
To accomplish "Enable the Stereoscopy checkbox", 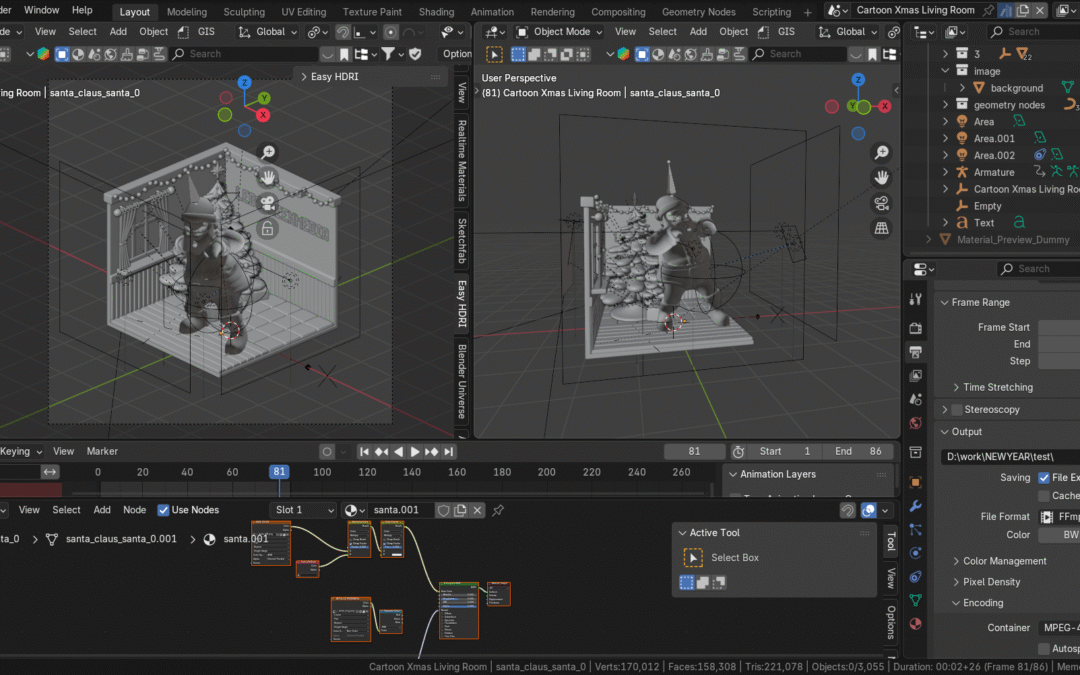I will 957,410.
